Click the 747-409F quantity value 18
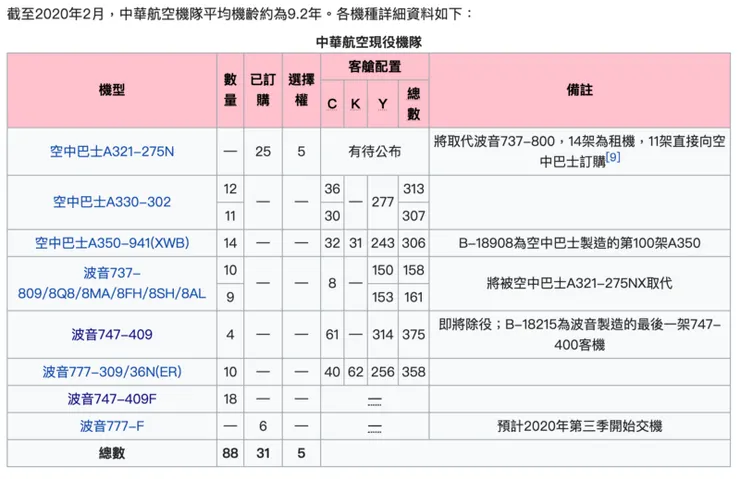This screenshot has width=740, height=479. pyautogui.click(x=230, y=399)
